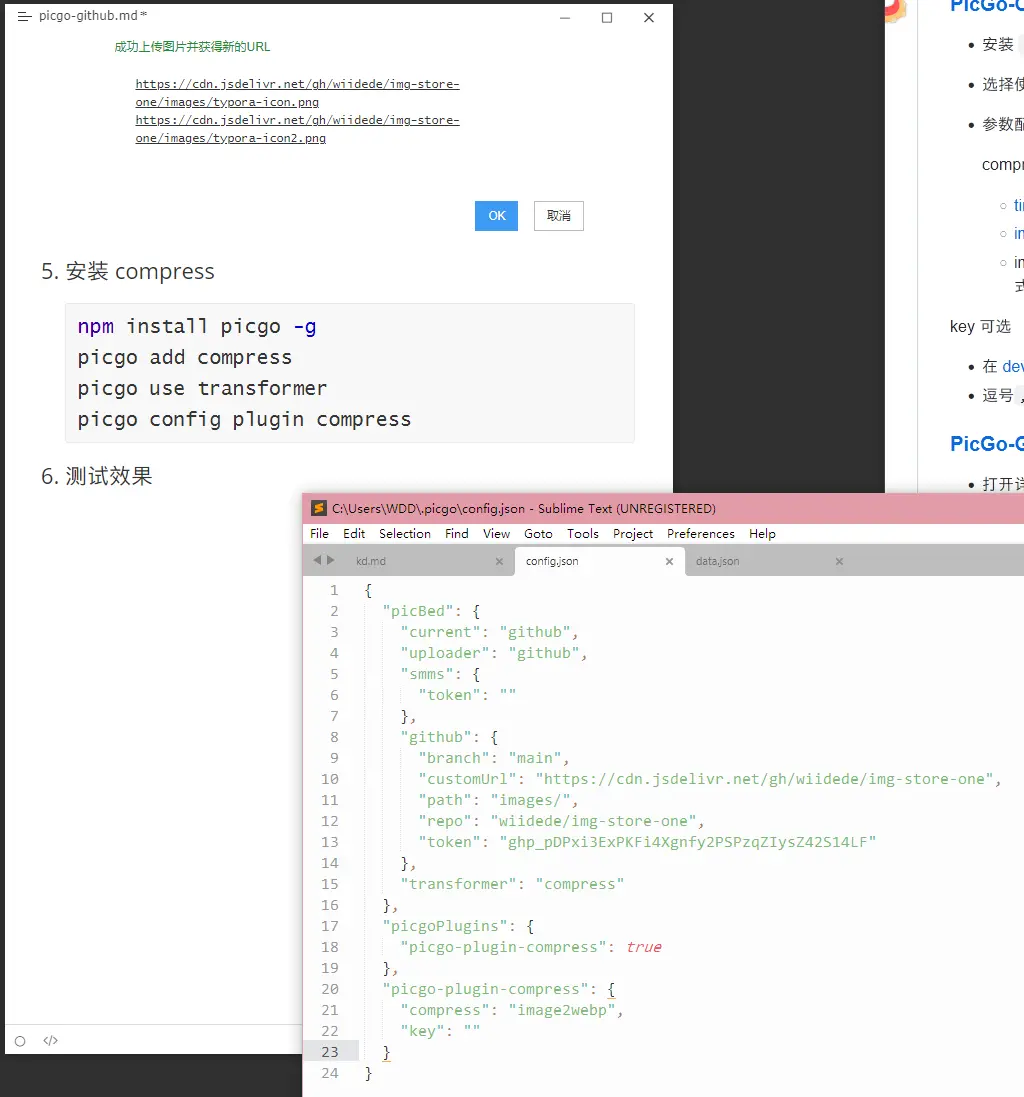Click the picgo-github.md title text
The image size is (1024, 1097).
(88, 15)
